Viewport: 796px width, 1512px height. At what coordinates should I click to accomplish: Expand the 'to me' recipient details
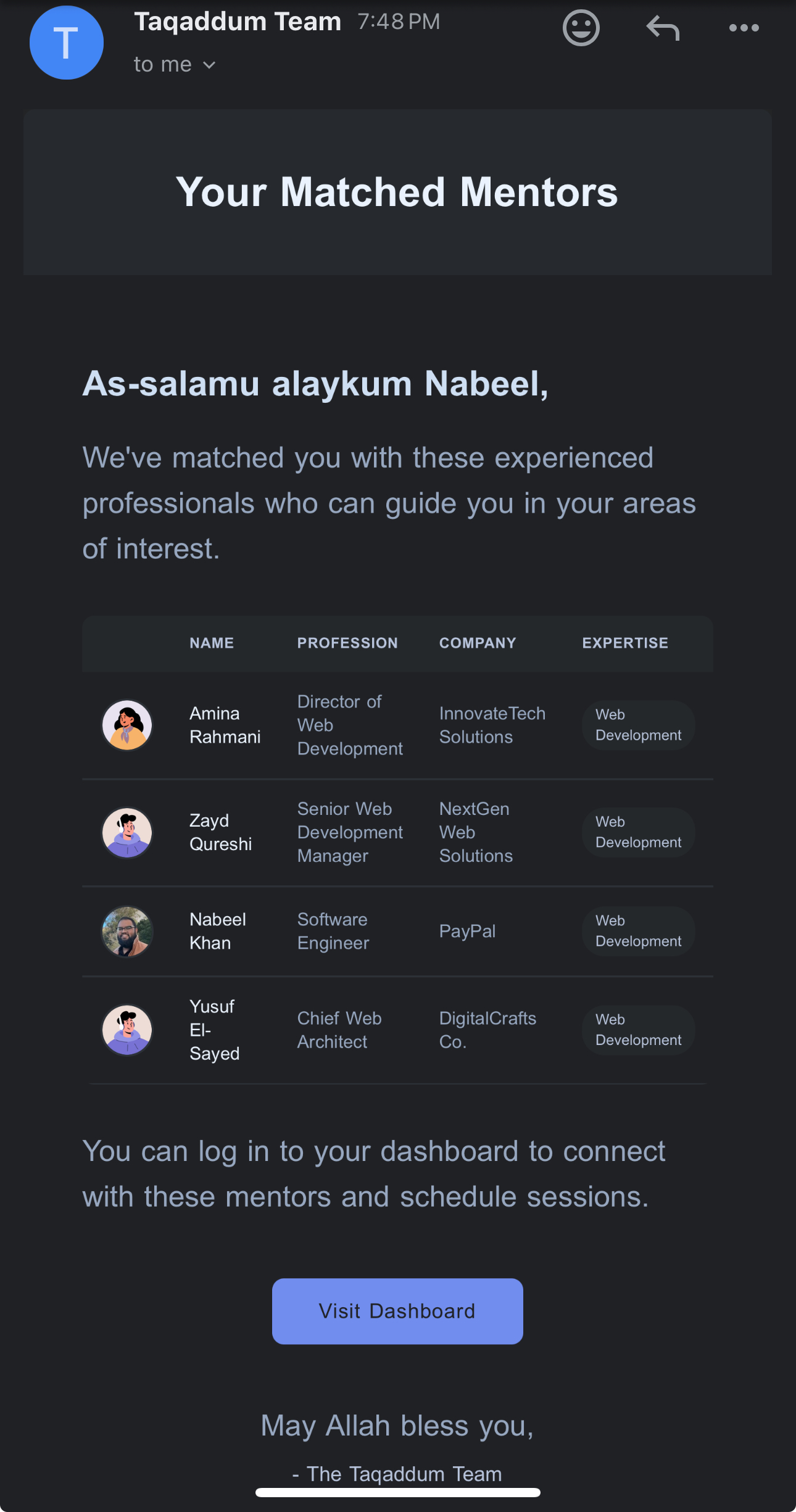(x=175, y=64)
